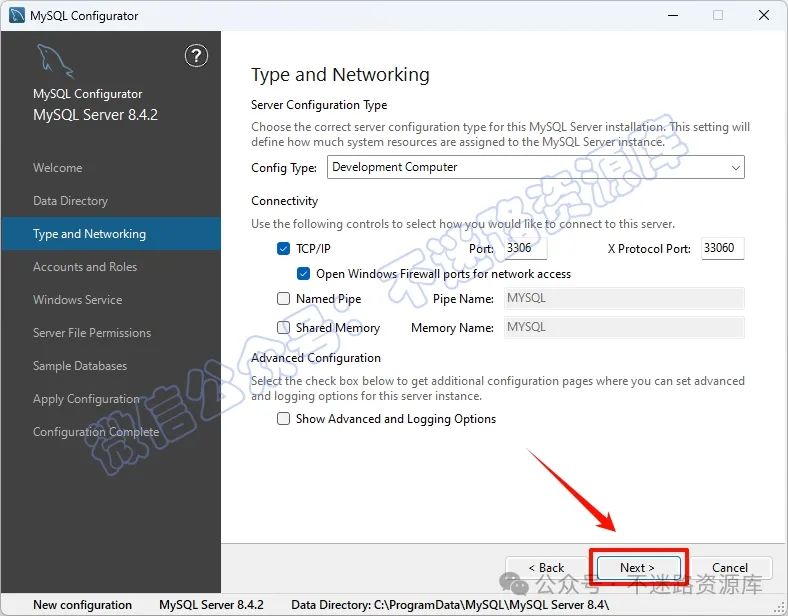788x616 pixels.
Task: Click the X Protocol Port field 33060
Action: tap(723, 248)
